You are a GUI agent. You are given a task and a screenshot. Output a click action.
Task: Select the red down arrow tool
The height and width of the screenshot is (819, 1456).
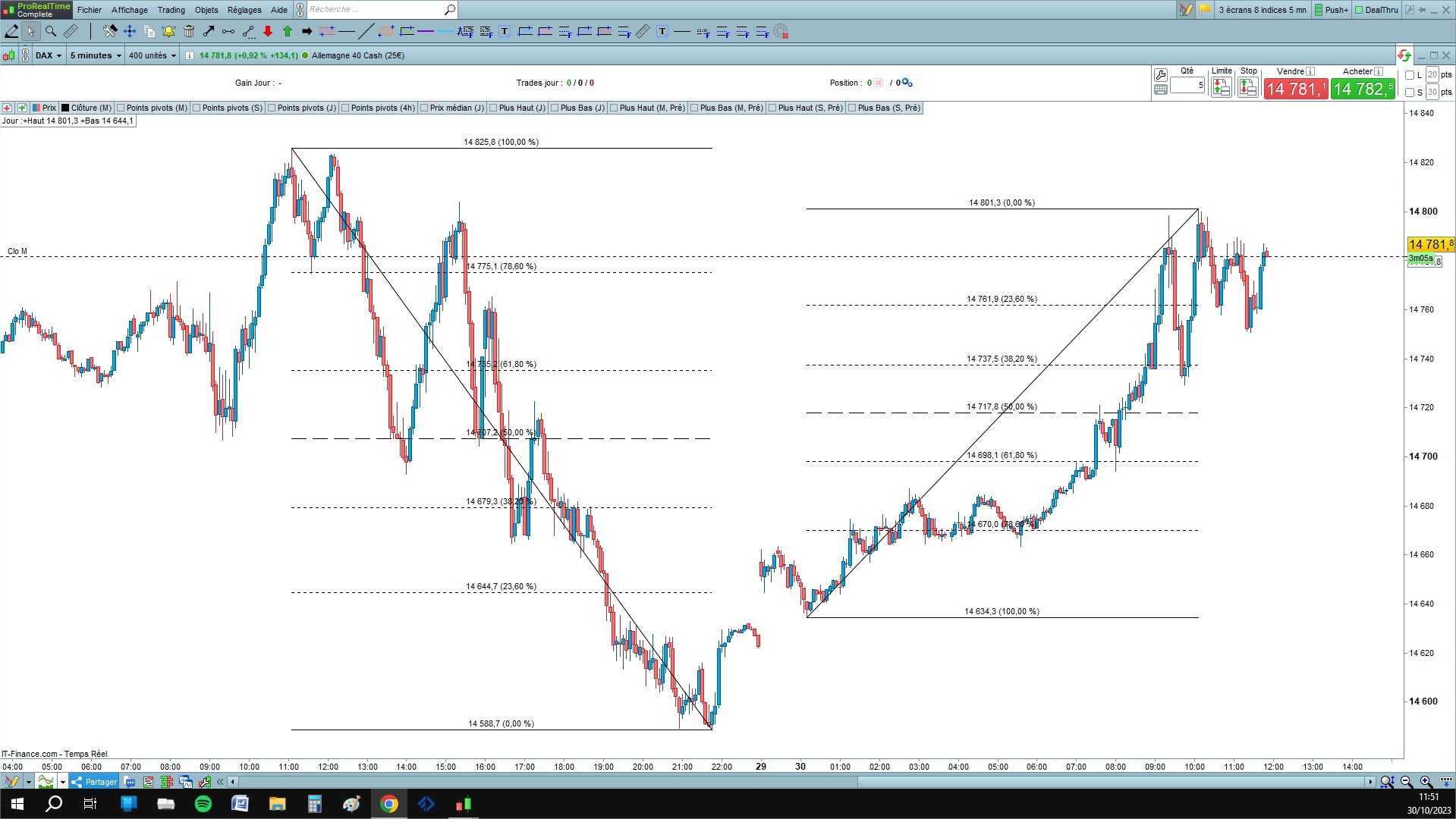click(x=268, y=32)
